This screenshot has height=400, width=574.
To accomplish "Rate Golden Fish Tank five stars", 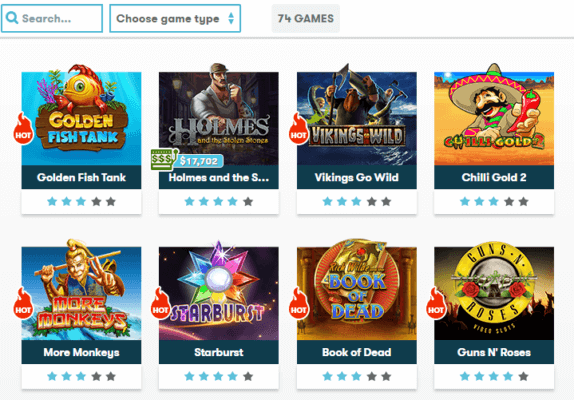I will pyautogui.click(x=111, y=201).
